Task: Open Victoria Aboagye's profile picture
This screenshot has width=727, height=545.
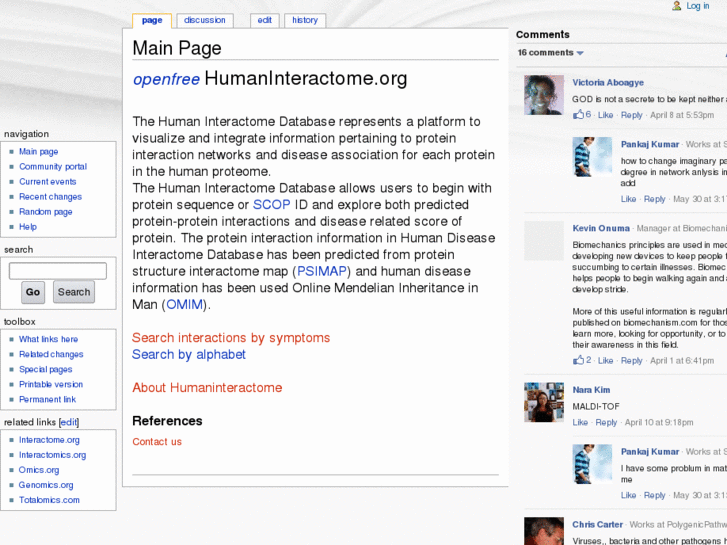Action: point(544,95)
